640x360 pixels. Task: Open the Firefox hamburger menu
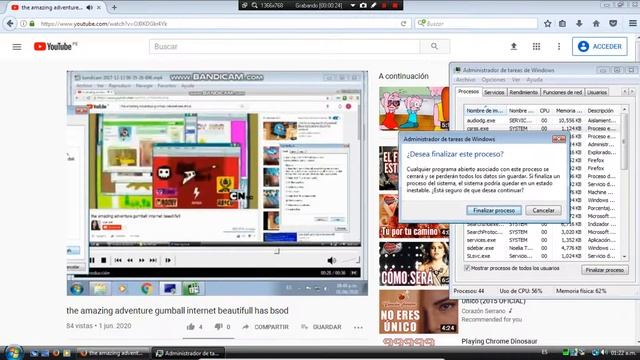[632, 24]
